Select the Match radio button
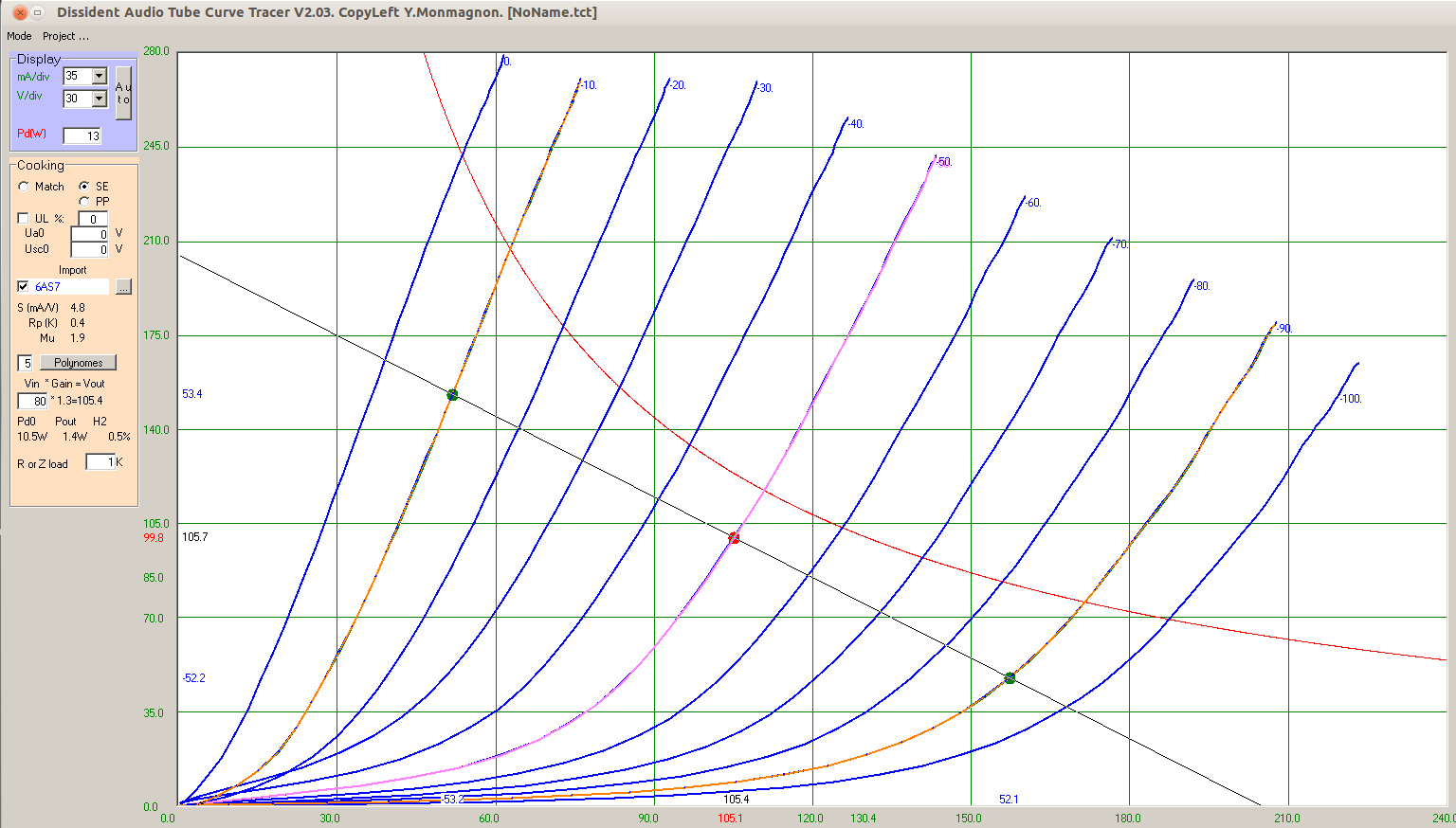1456x828 pixels. pyautogui.click(x=25, y=187)
